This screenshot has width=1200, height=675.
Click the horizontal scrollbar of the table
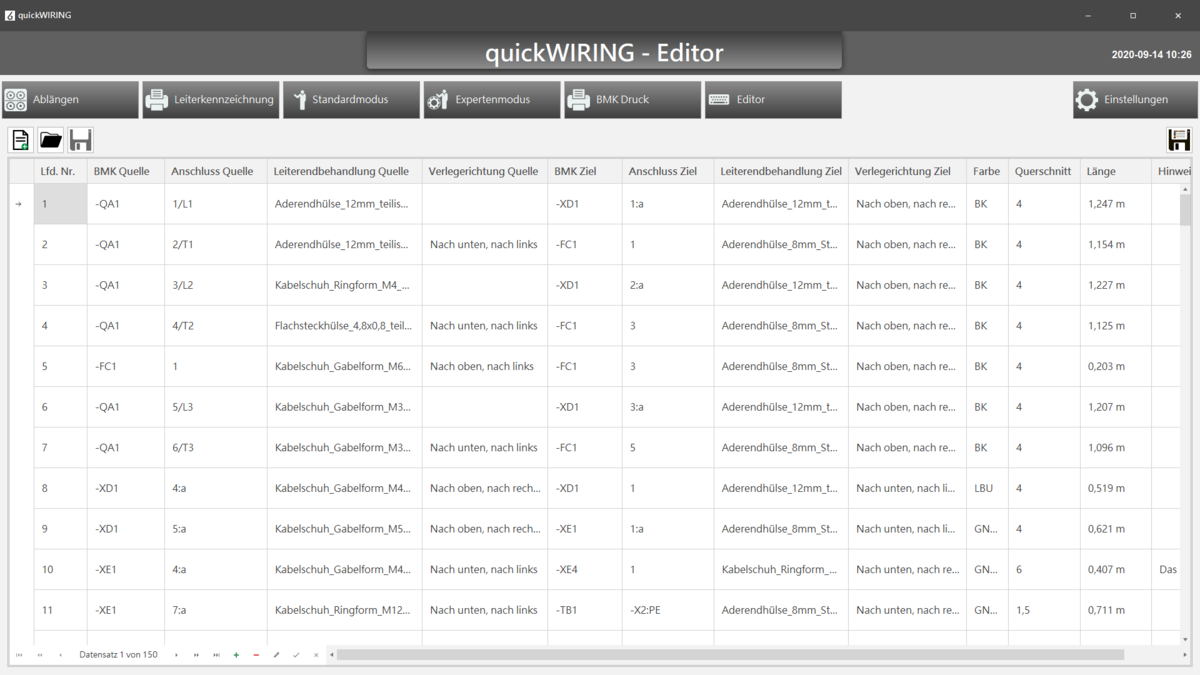click(730, 655)
